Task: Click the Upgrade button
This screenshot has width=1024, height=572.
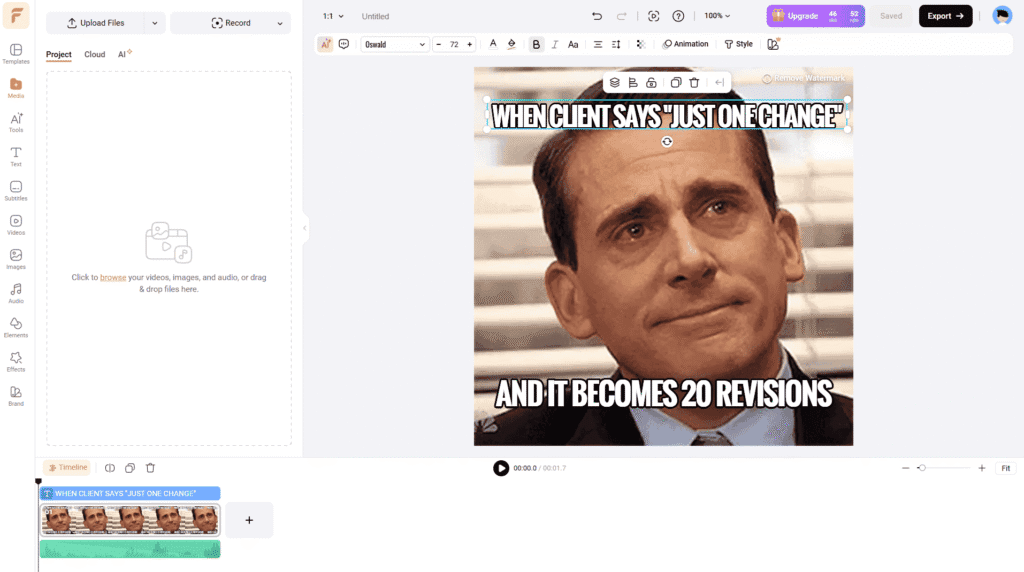Action: (816, 16)
